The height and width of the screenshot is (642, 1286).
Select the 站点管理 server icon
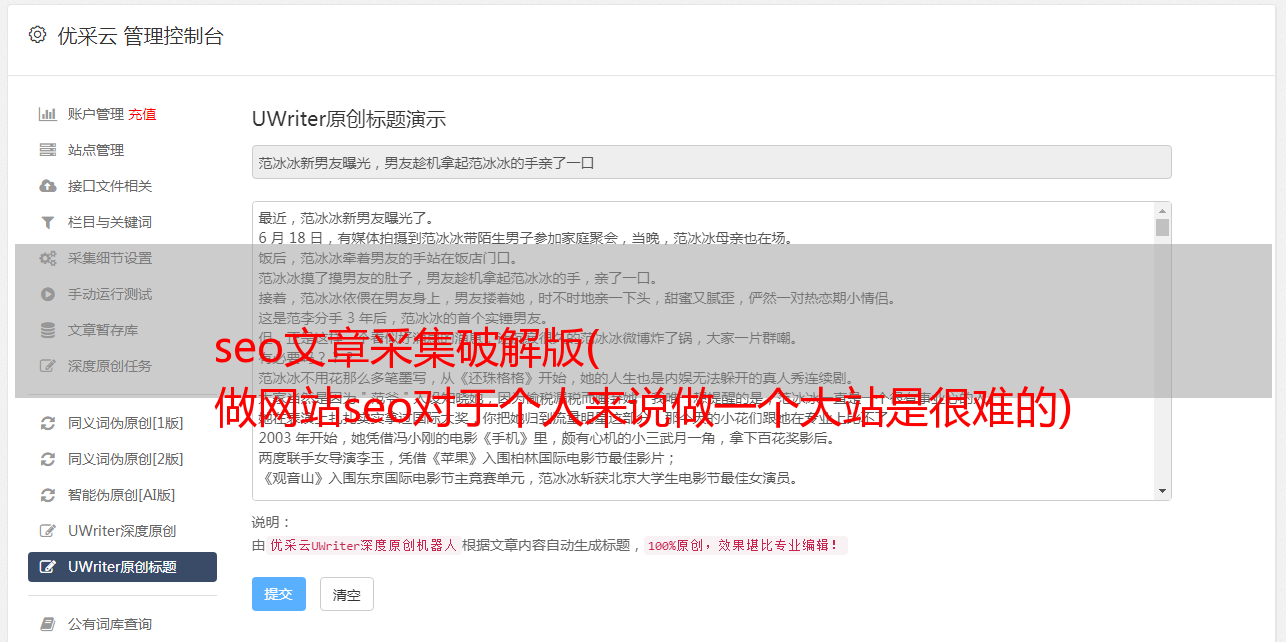pos(47,150)
